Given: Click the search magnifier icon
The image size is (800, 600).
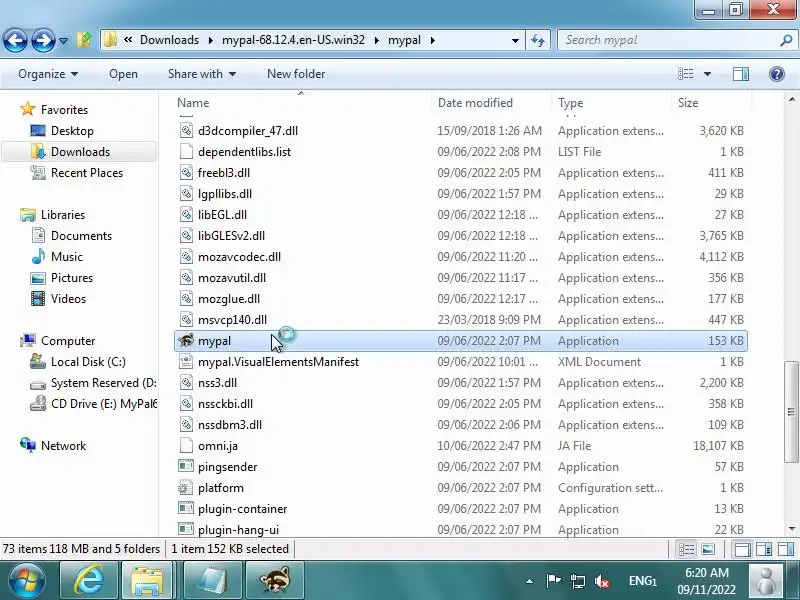Looking at the screenshot, I should (786, 40).
